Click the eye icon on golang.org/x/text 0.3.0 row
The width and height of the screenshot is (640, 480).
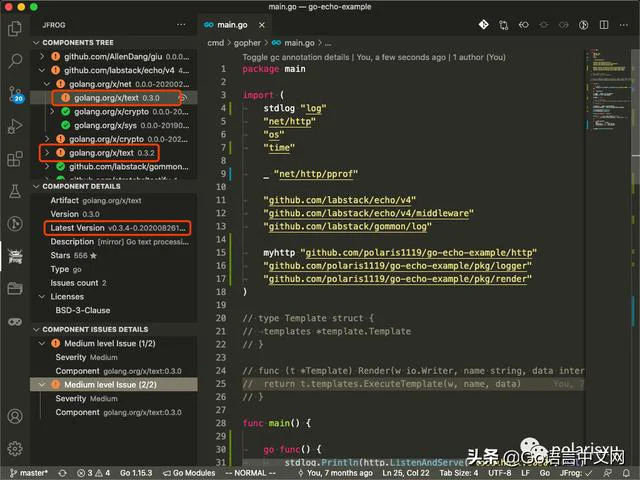tap(184, 98)
